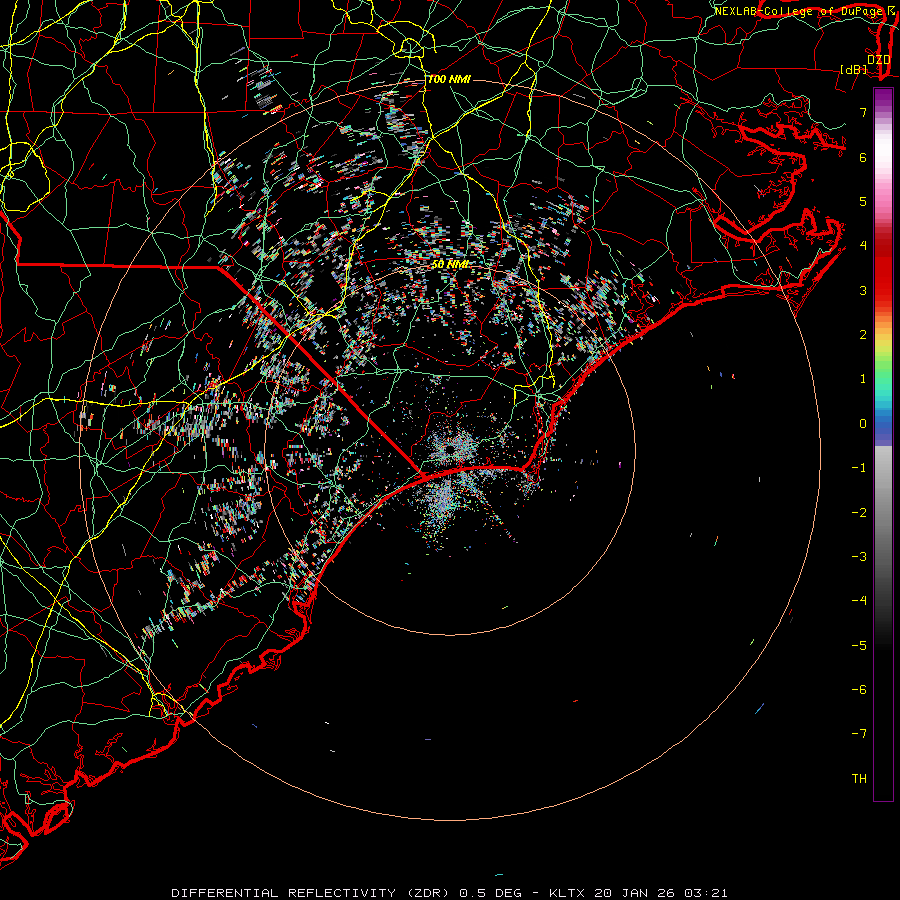This screenshot has height=900, width=900.
Task: Click the ZDR color scale bar
Action: pyautogui.click(x=883, y=444)
